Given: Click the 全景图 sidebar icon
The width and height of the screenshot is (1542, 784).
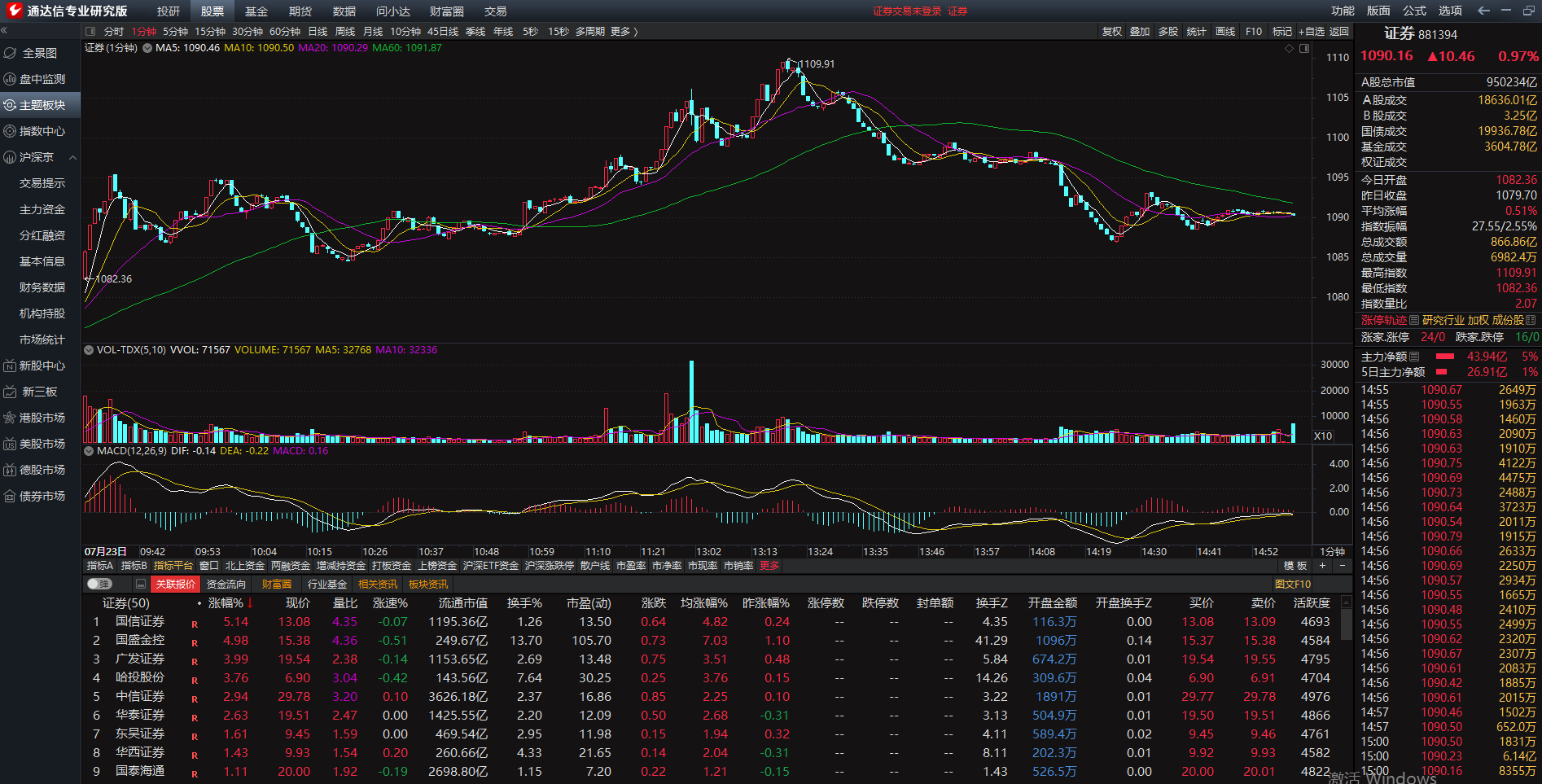Looking at the screenshot, I should [x=11, y=53].
